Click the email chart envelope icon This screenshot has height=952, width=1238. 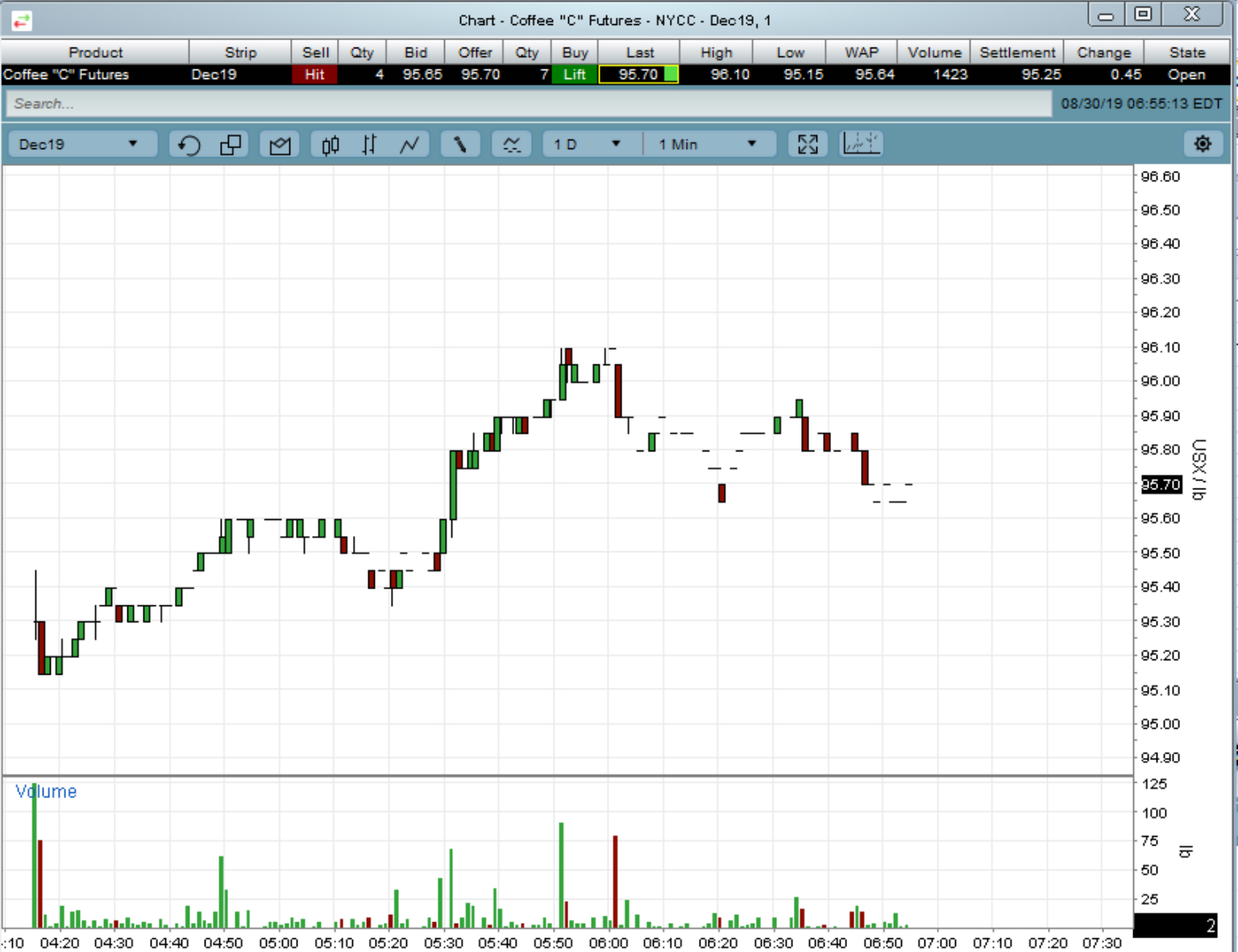280,145
